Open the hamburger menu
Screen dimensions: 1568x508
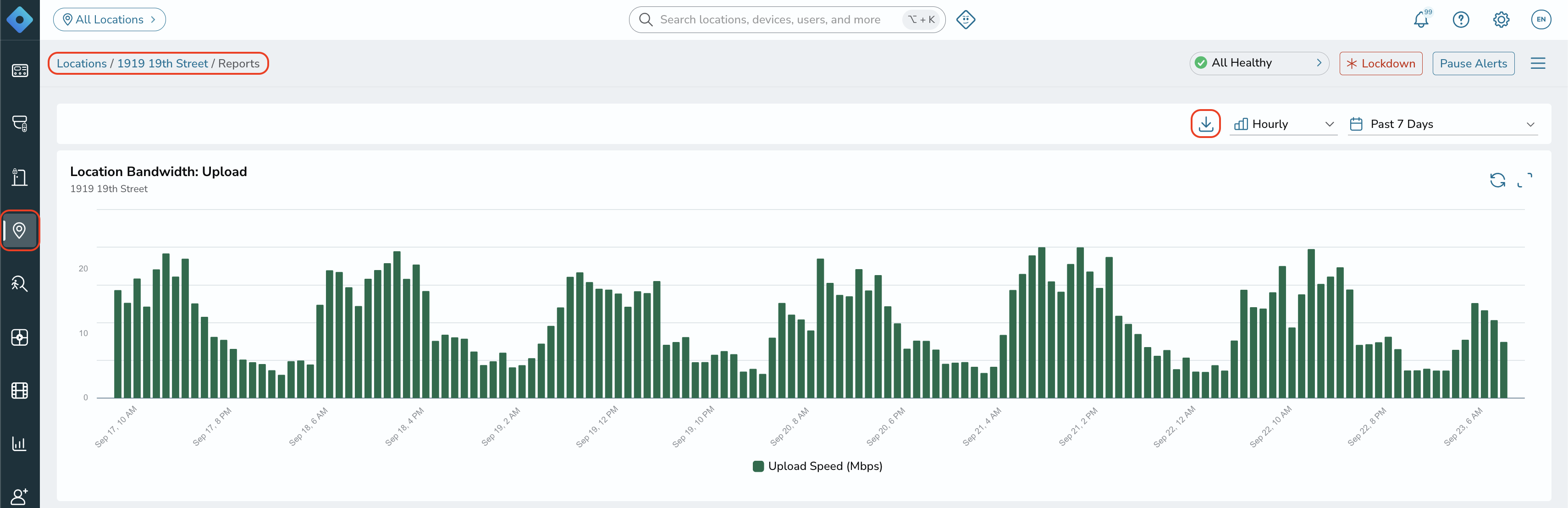1538,63
